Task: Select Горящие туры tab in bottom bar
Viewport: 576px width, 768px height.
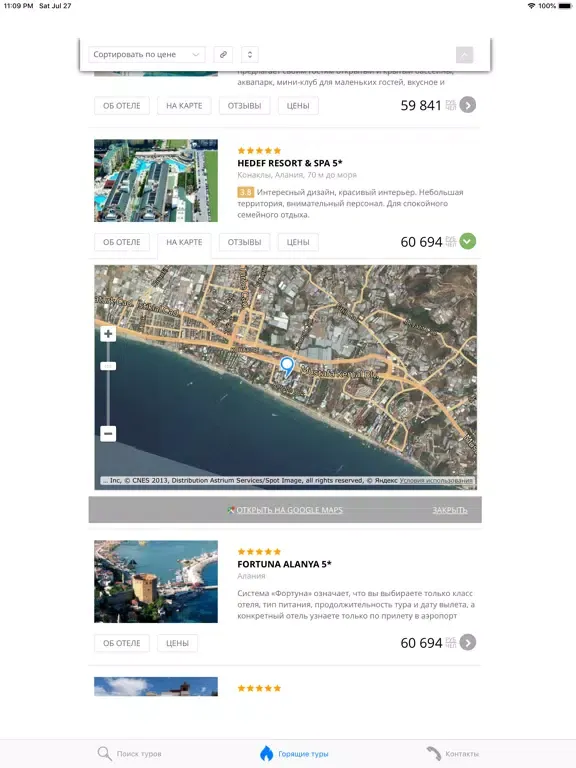Action: tap(294, 753)
